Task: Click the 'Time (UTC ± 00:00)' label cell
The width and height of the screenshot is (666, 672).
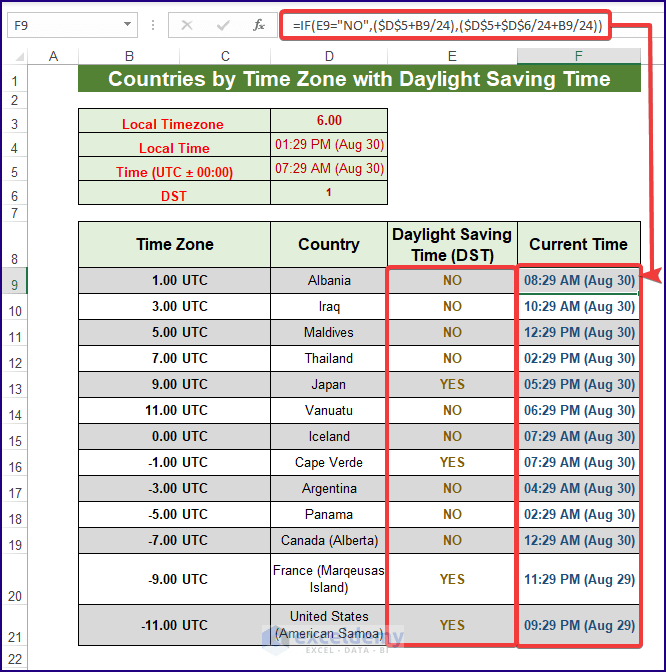Action: click(x=174, y=169)
